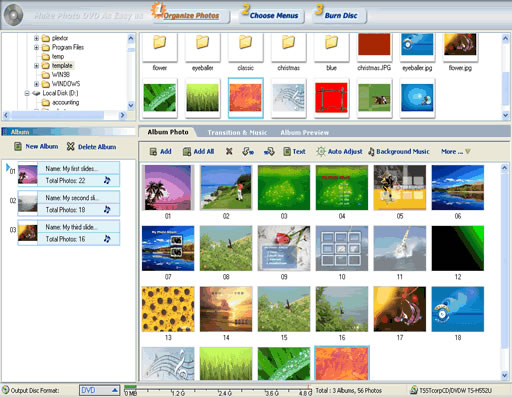This screenshot has height=397, width=512.
Task: Switch to Transition & Music tab
Action: [237, 133]
